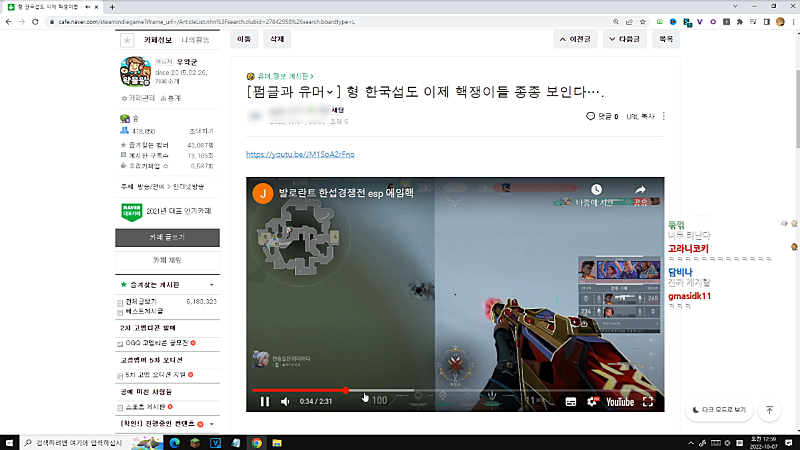Open the 통계 statistics link

coord(171,98)
